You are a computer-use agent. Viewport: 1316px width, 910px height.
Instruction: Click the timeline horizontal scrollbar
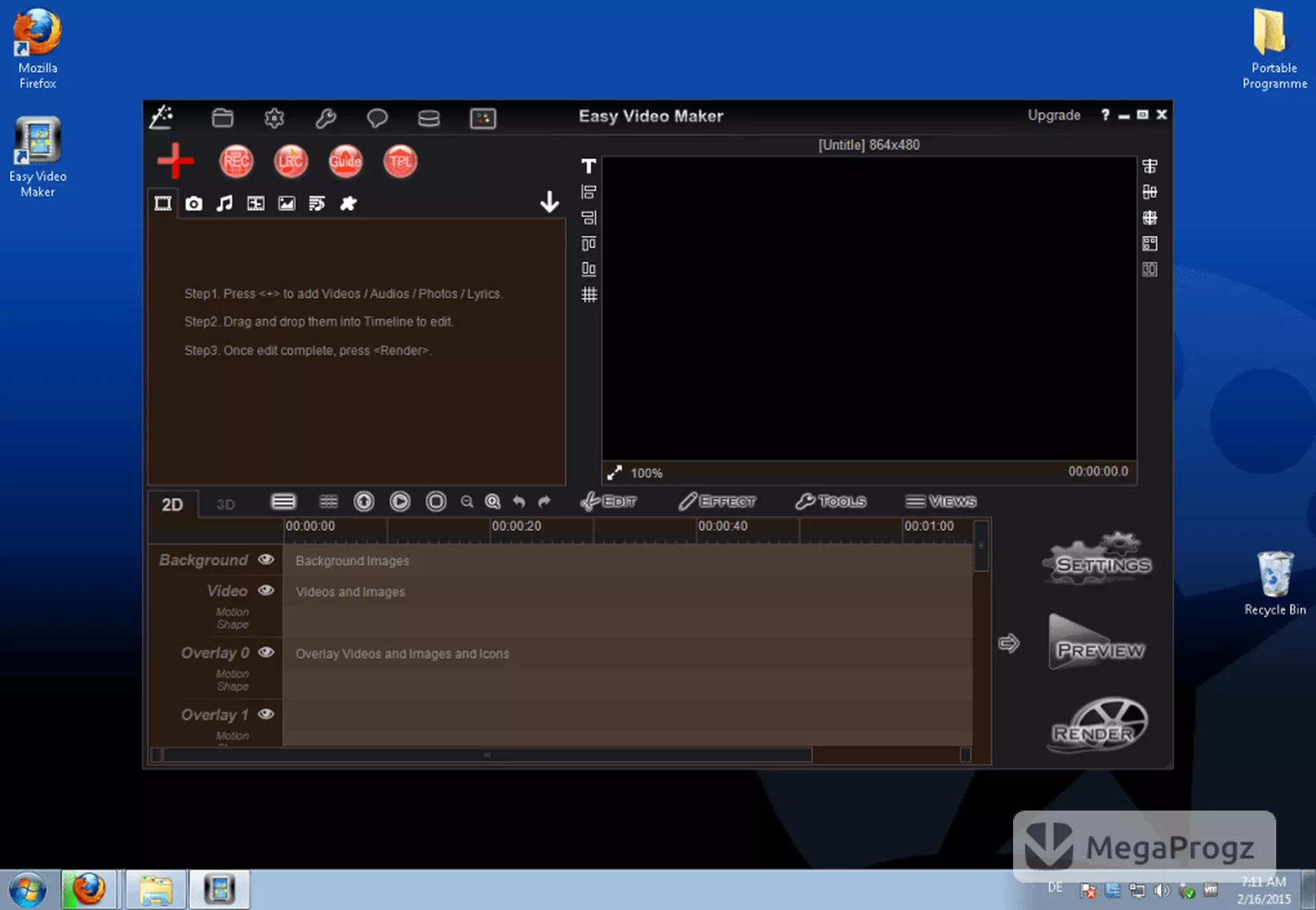click(487, 755)
